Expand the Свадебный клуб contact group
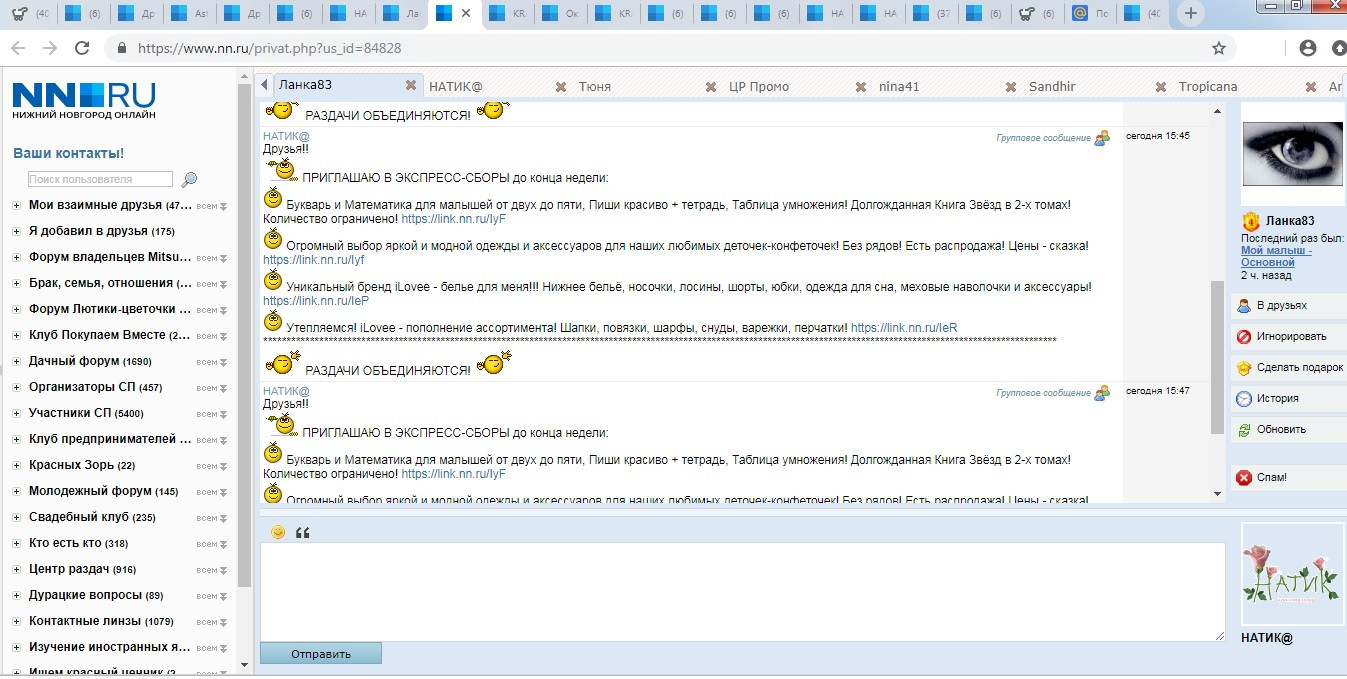1347x679 pixels. click(x=16, y=518)
